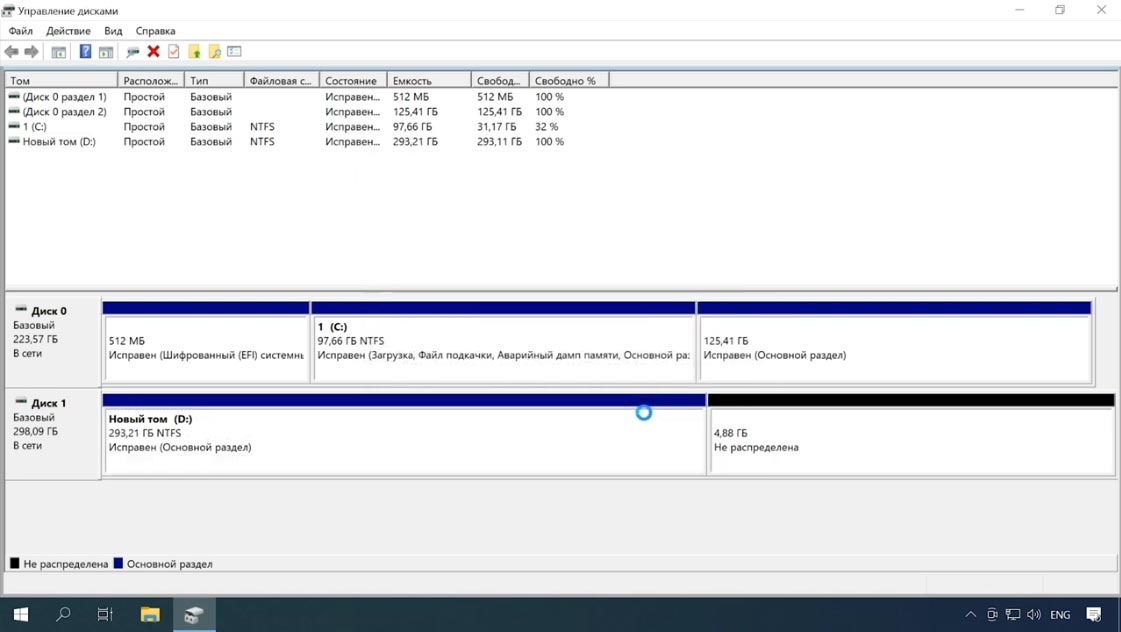The height and width of the screenshot is (632, 1121).
Task: Select the (Диск 0 раздел 2) volume row
Action: (307, 112)
